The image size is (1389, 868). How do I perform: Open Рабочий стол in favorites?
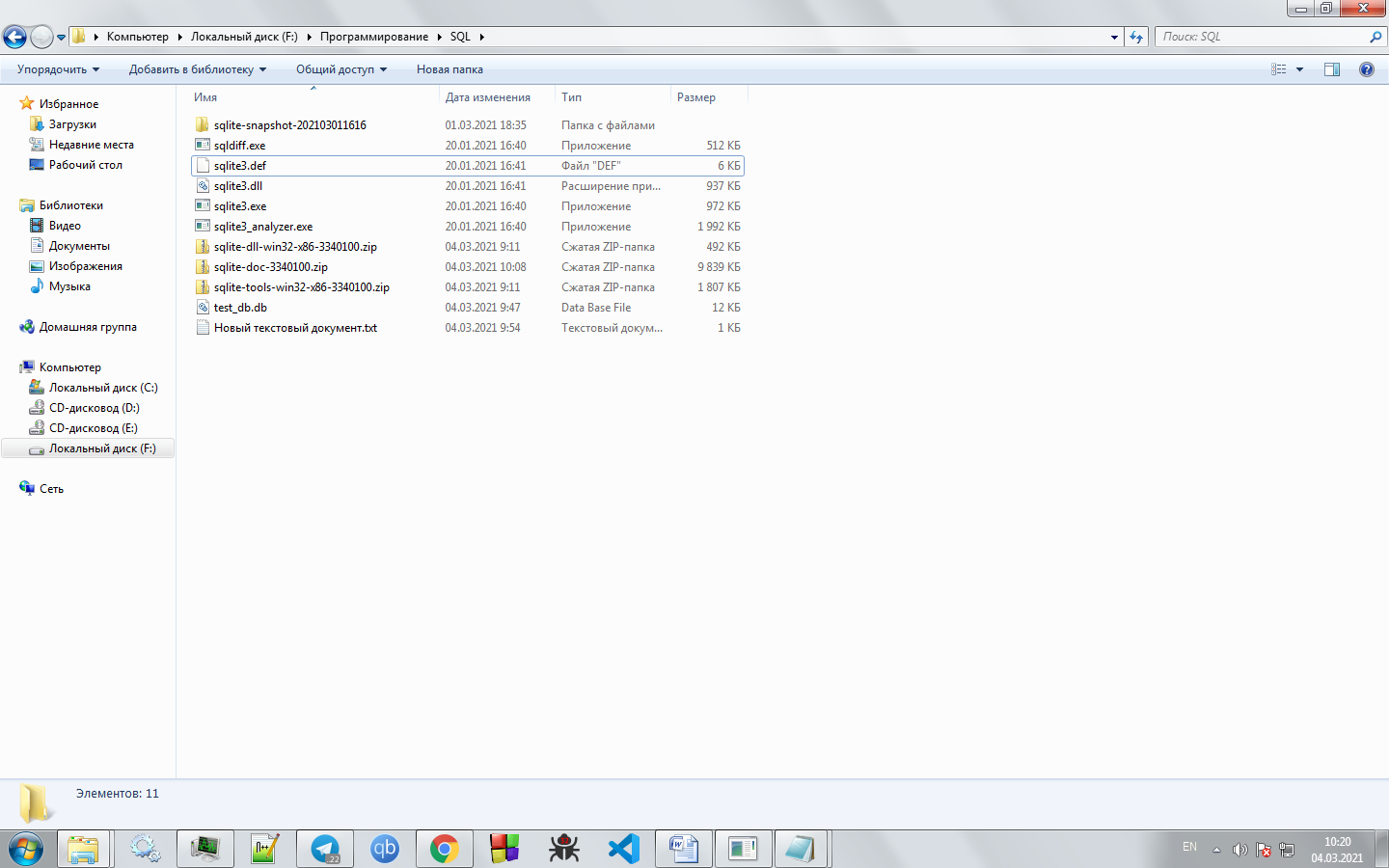(x=85, y=165)
